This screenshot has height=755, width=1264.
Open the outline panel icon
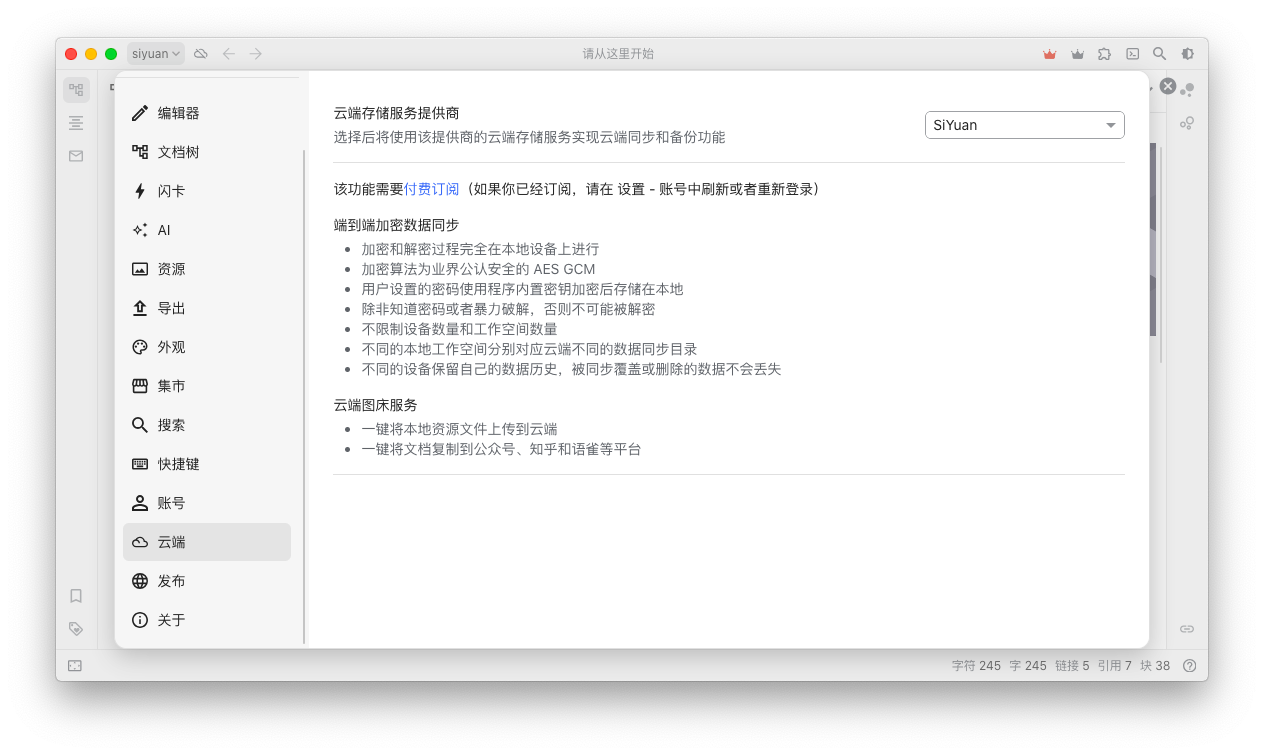click(76, 122)
